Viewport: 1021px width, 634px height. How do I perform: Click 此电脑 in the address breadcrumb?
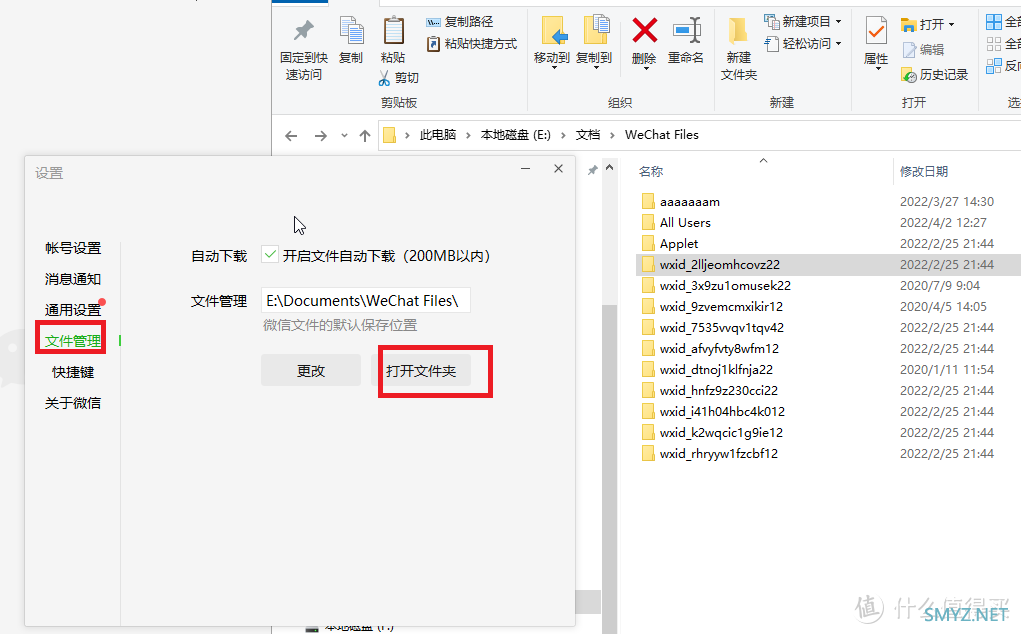[438, 135]
